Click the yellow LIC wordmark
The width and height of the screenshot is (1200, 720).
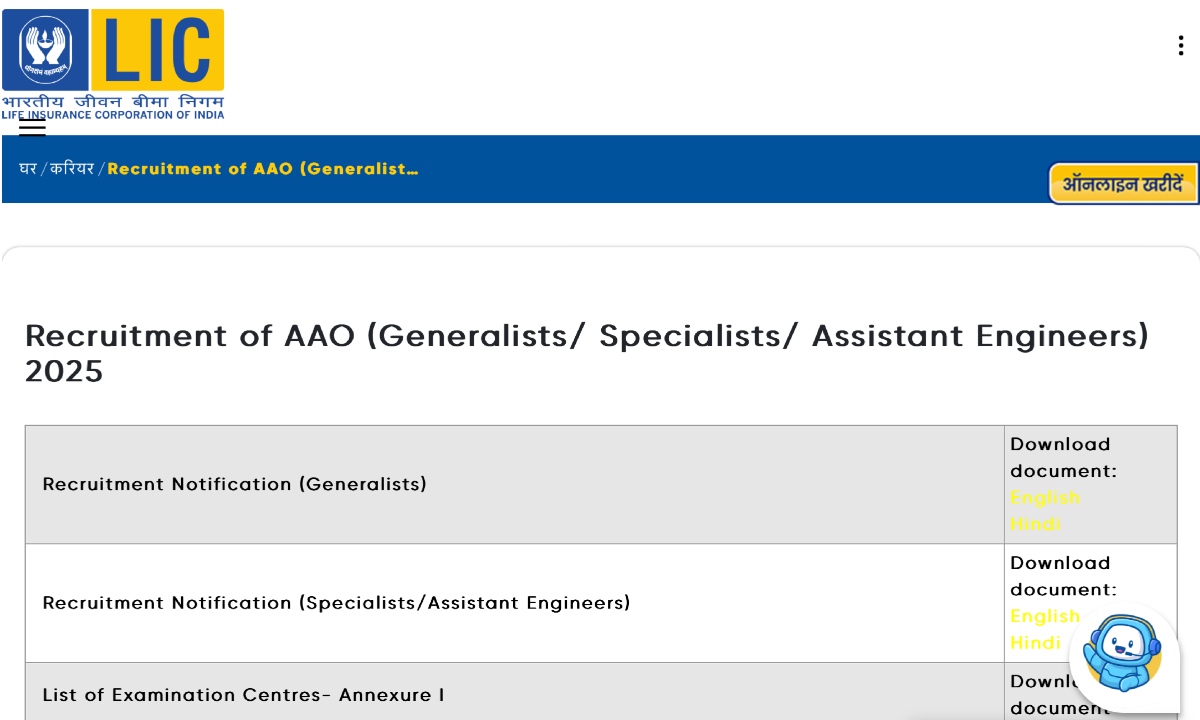tap(157, 50)
